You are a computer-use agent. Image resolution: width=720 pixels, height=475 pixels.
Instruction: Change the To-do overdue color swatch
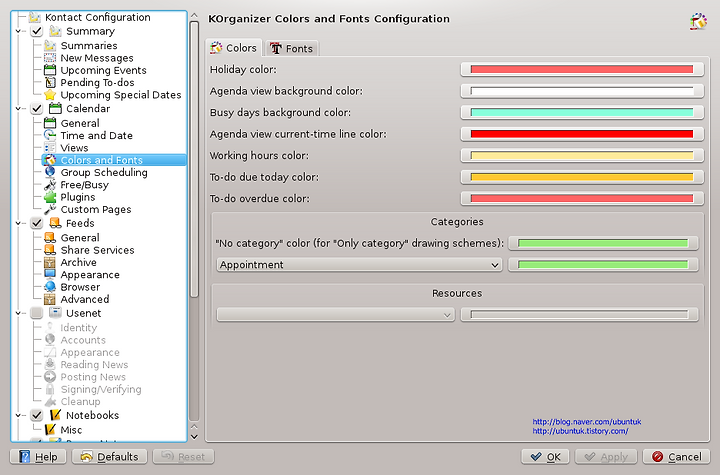pos(582,198)
